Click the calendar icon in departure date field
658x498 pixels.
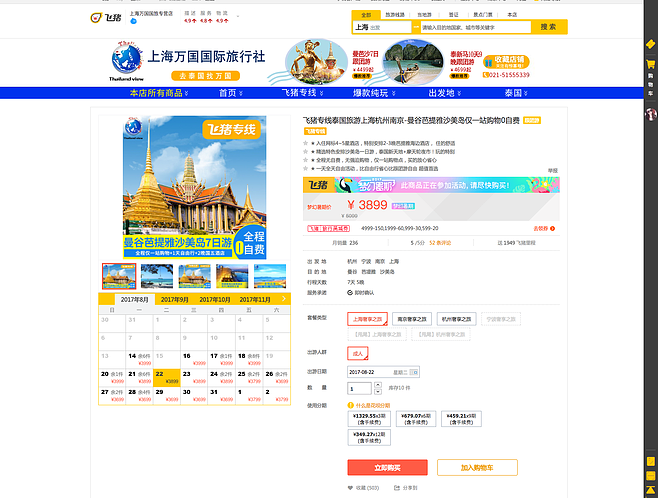(414, 372)
